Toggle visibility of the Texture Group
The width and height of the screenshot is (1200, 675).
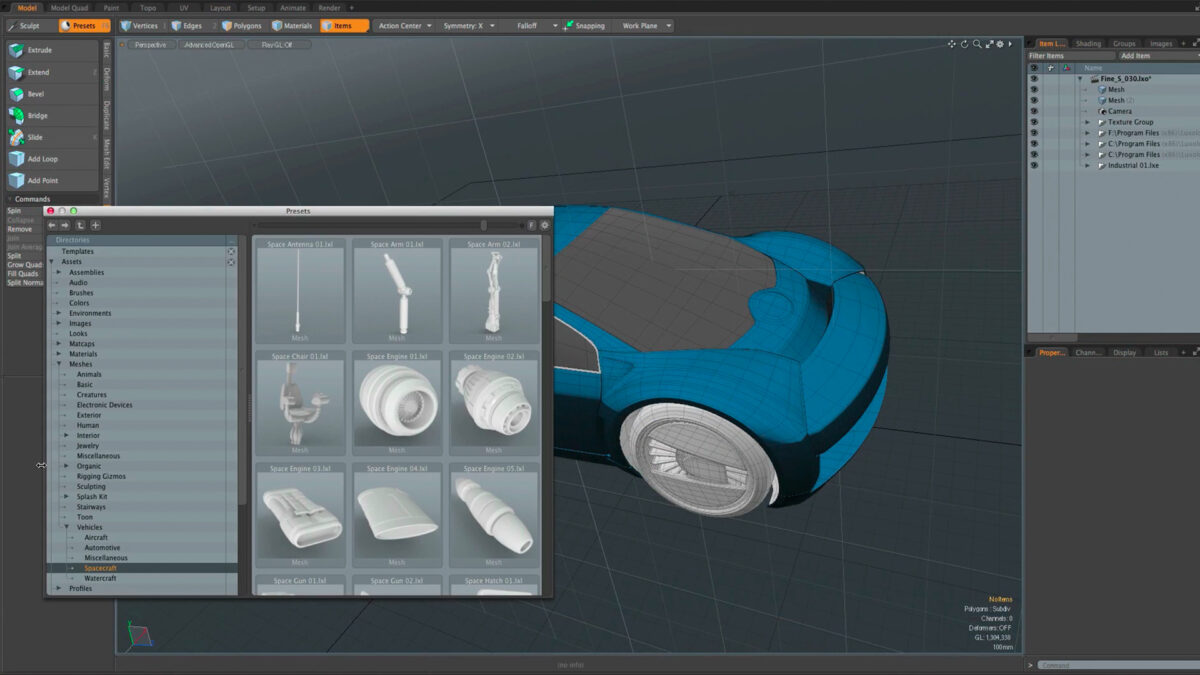coord(1034,122)
